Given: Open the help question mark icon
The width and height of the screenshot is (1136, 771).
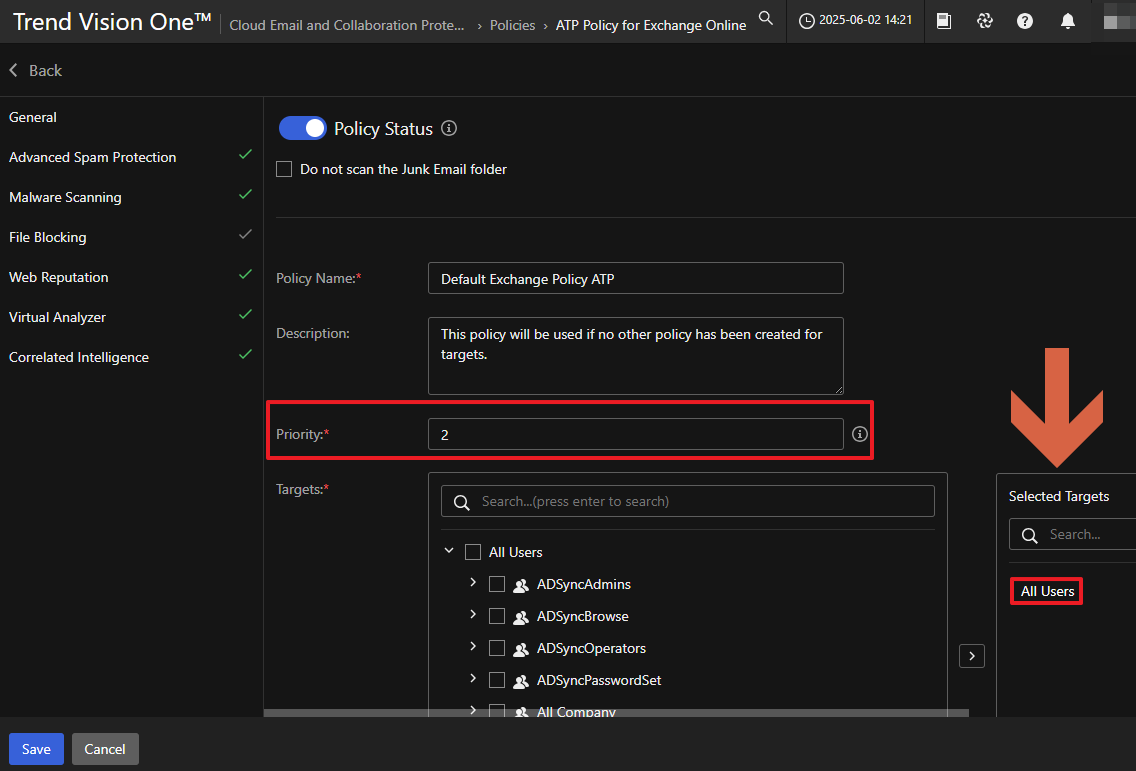Looking at the screenshot, I should (1025, 20).
